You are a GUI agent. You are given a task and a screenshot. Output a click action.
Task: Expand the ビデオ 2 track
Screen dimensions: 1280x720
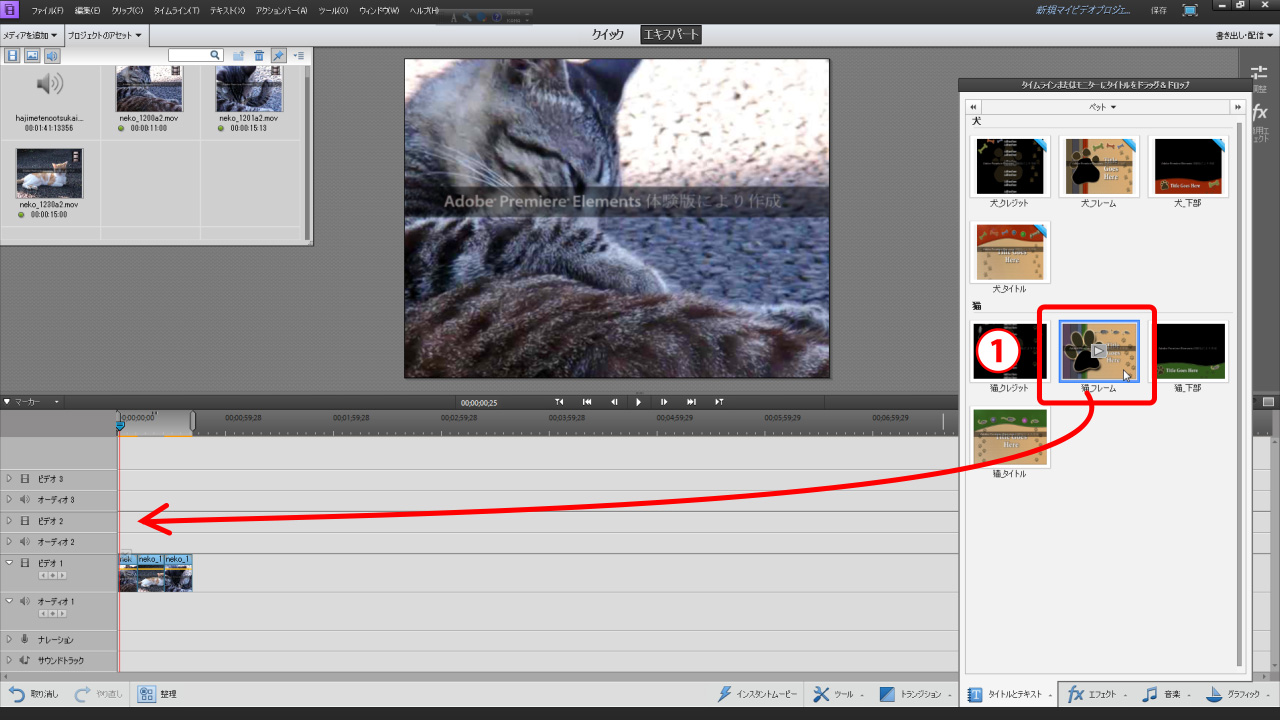pyautogui.click(x=9, y=521)
